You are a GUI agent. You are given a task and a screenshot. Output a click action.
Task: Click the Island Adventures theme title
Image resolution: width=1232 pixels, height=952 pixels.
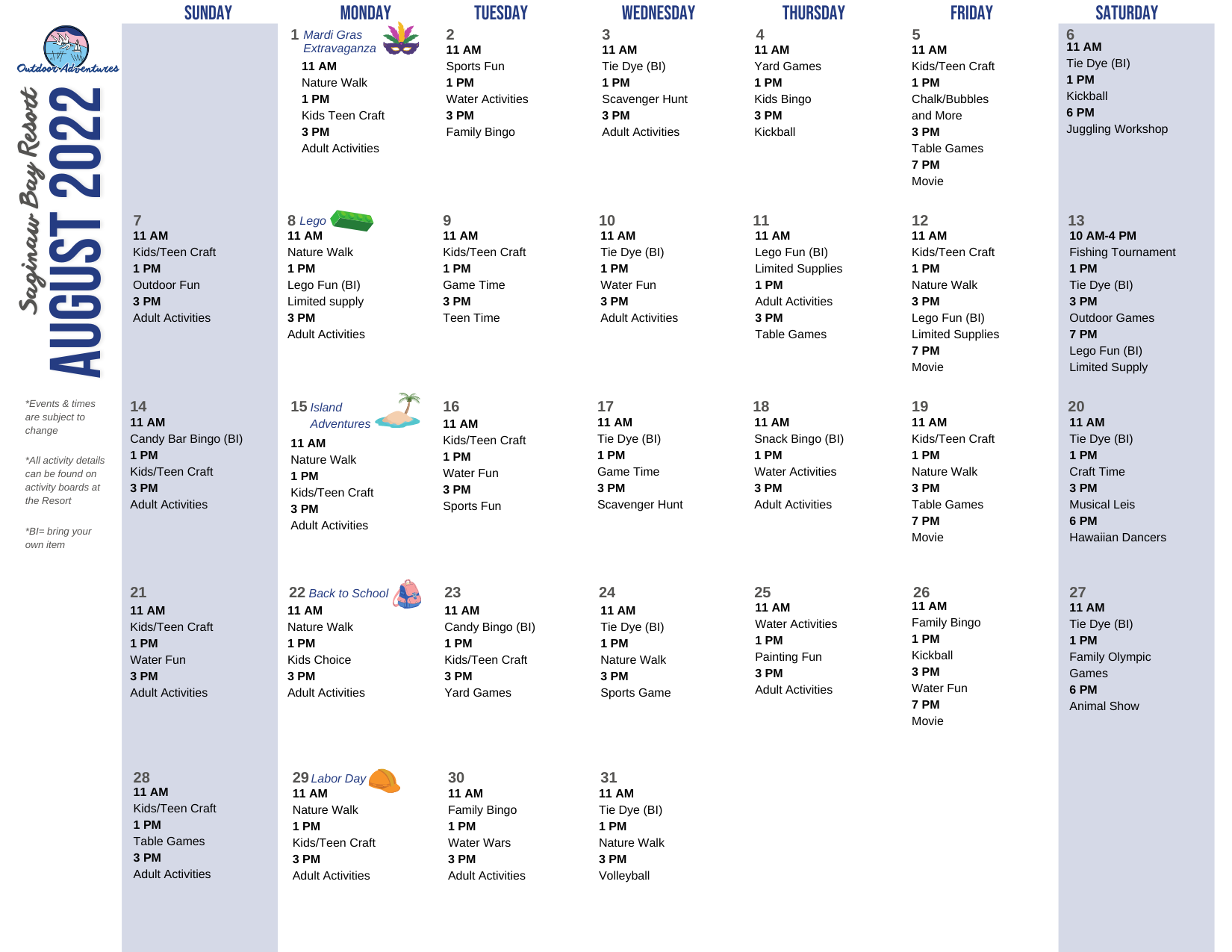point(340,416)
